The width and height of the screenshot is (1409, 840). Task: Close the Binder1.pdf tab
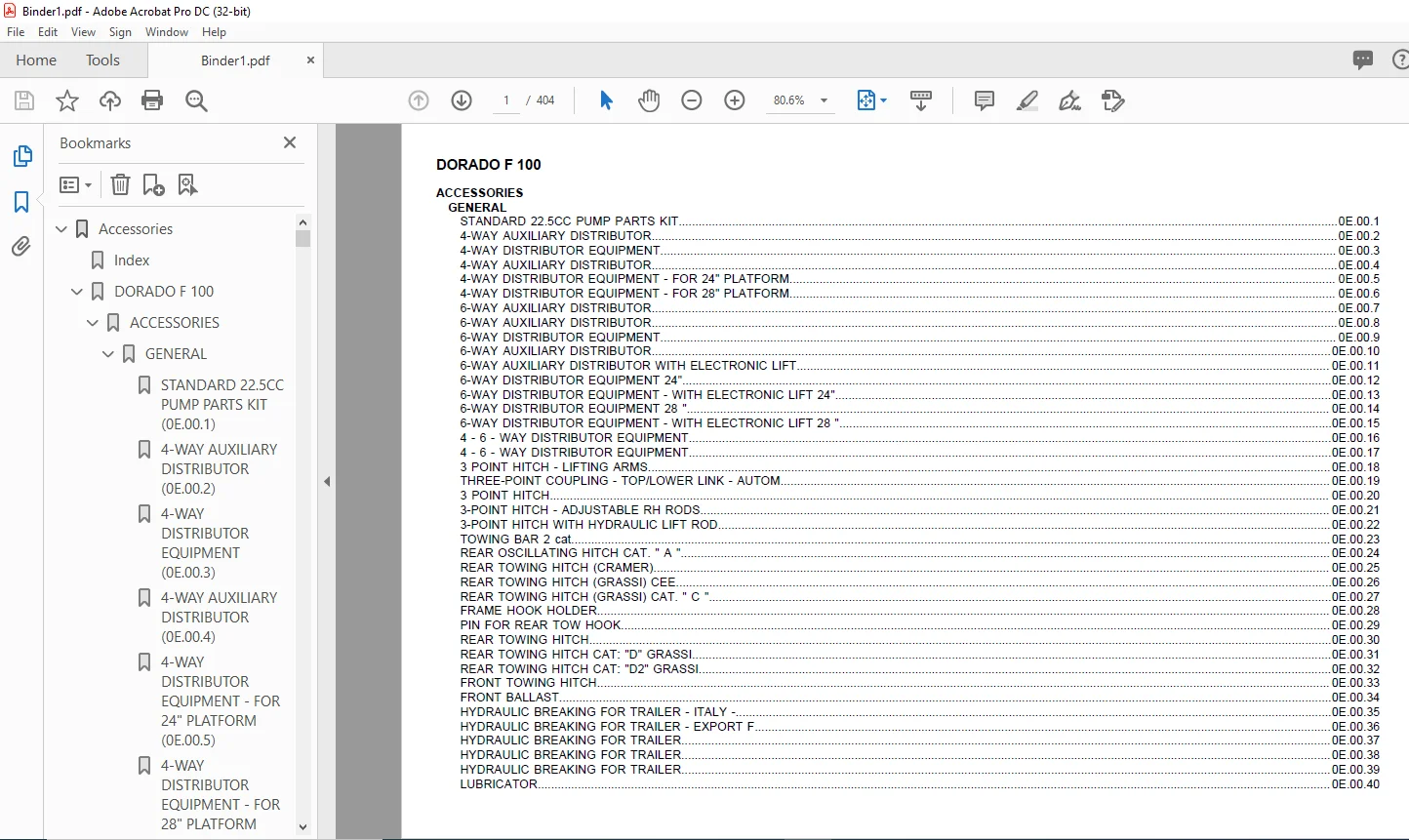pyautogui.click(x=310, y=60)
